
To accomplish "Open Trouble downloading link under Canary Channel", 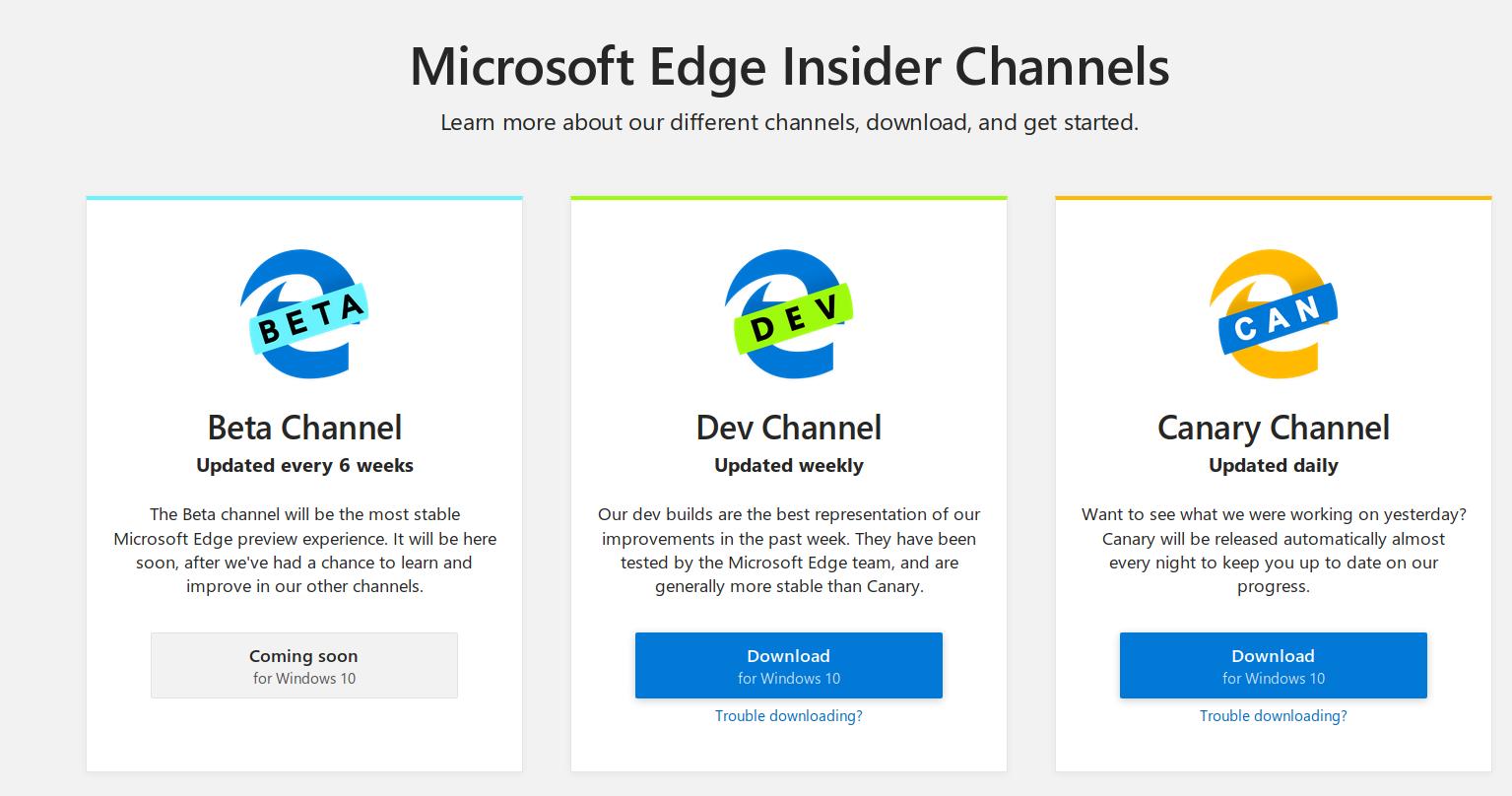I will tap(1274, 716).
